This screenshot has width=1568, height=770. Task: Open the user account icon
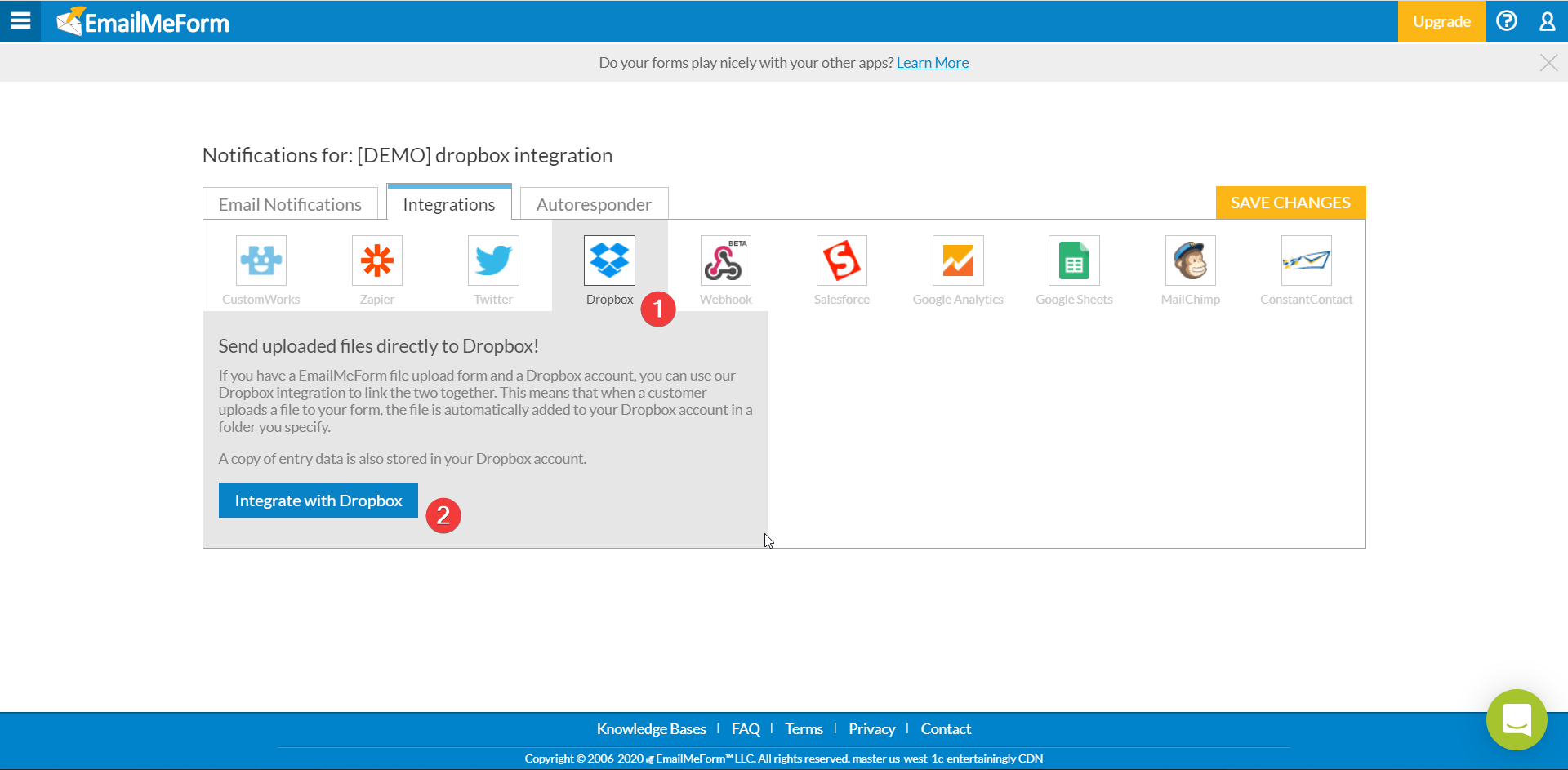1547,21
